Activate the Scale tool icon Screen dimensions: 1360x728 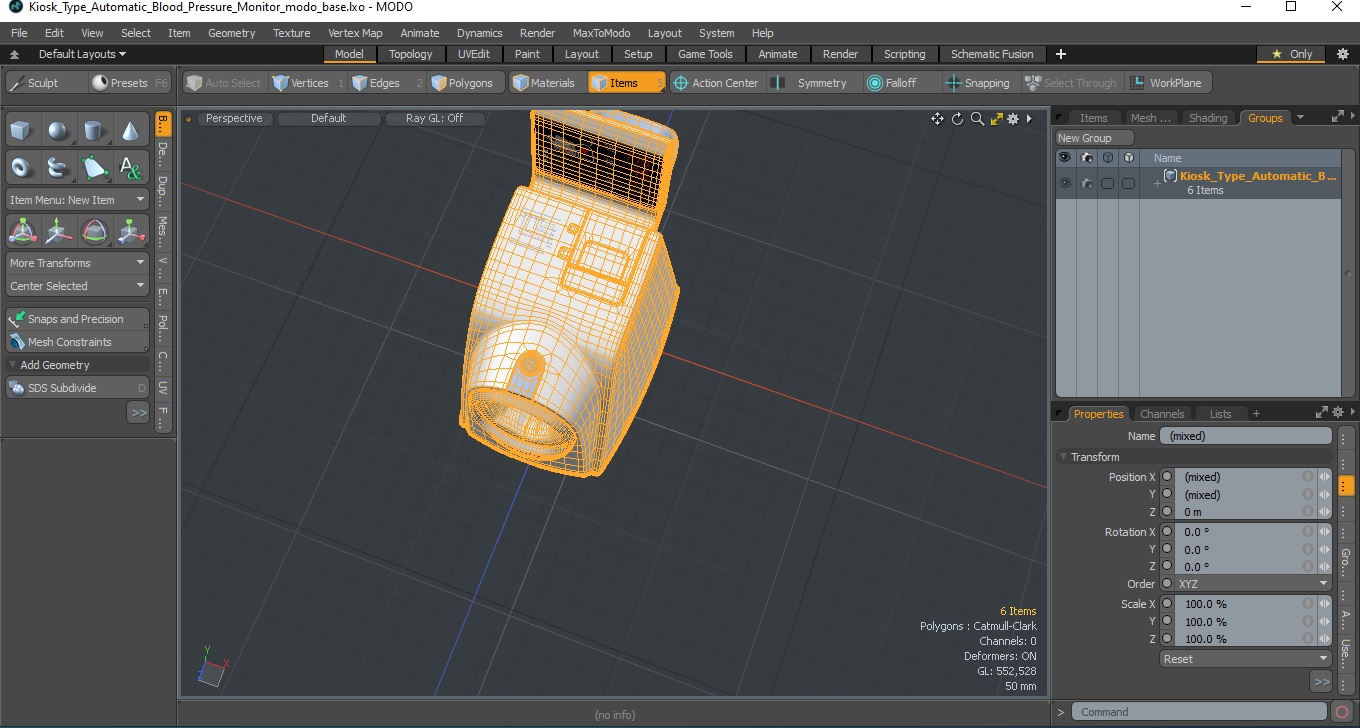[x=131, y=232]
